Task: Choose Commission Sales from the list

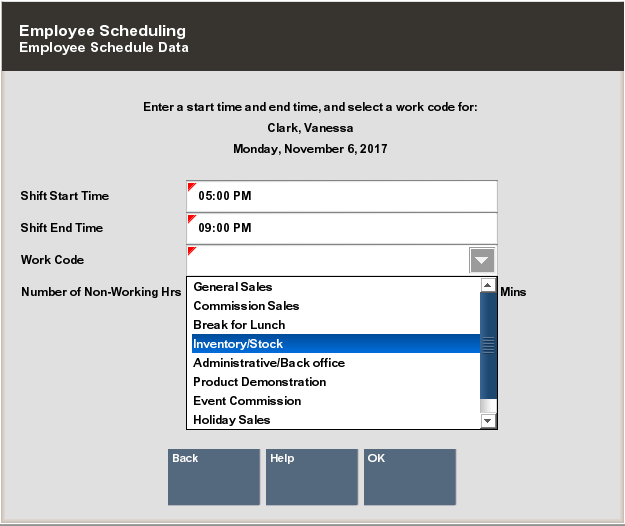Action: click(x=336, y=306)
